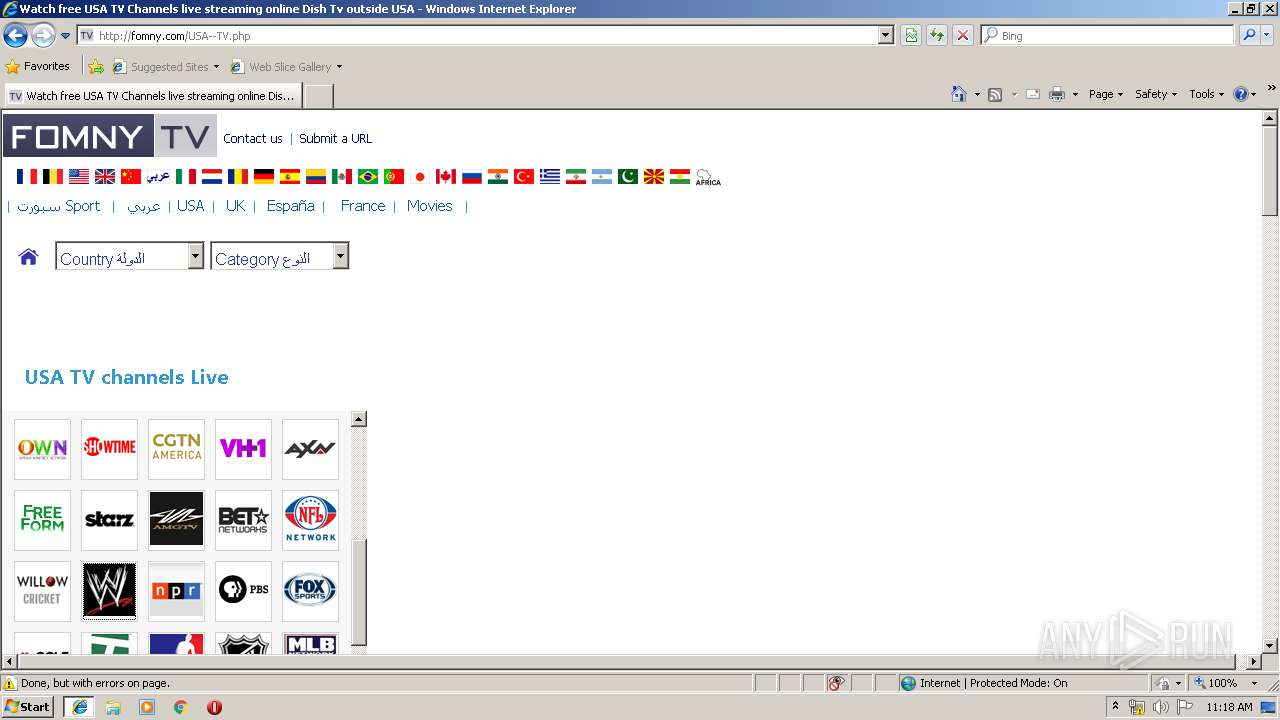The image size is (1280, 720).
Task: Click the China flag icon
Action: coord(131,176)
